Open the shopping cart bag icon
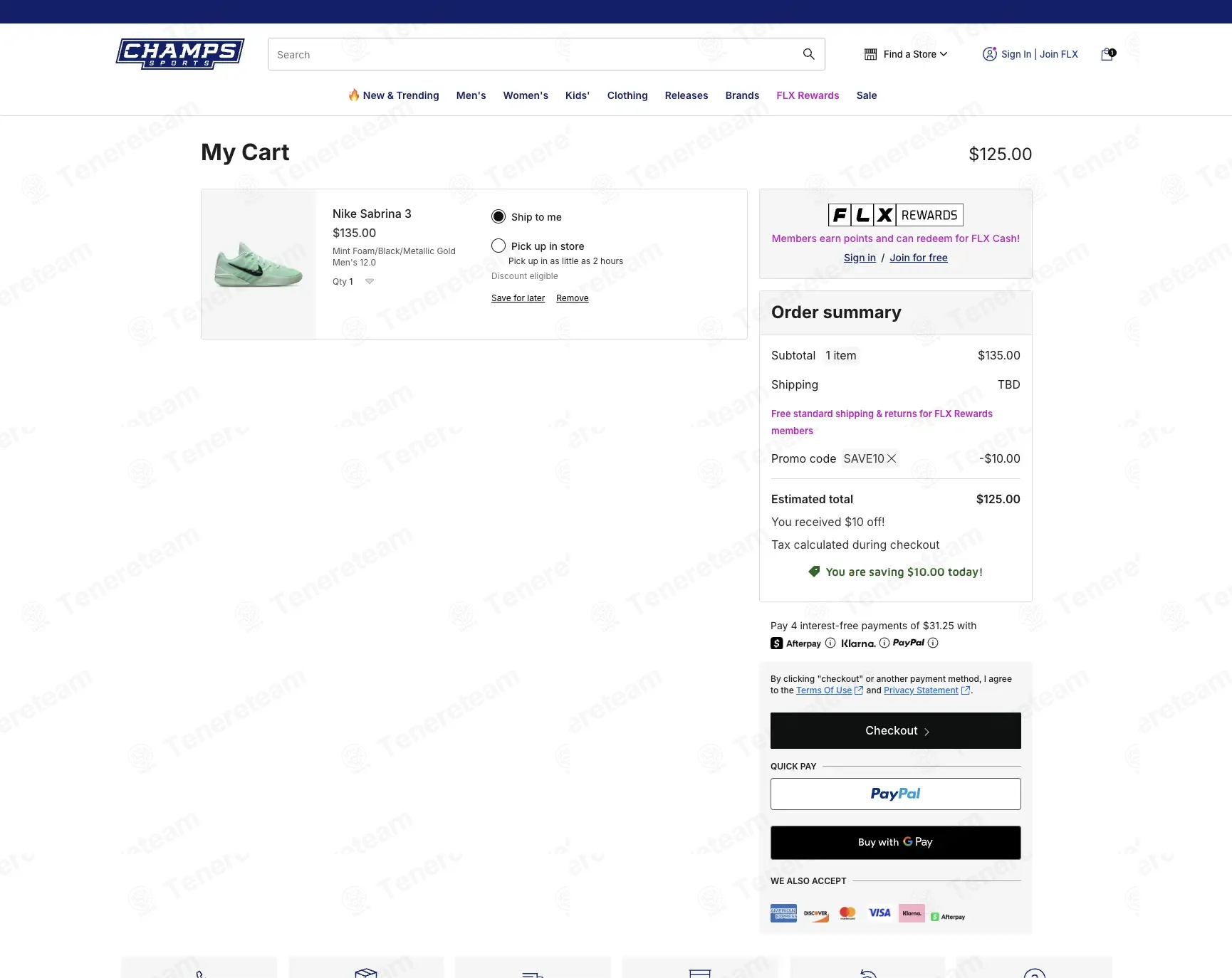The width and height of the screenshot is (1232, 978). pyautogui.click(x=1107, y=54)
